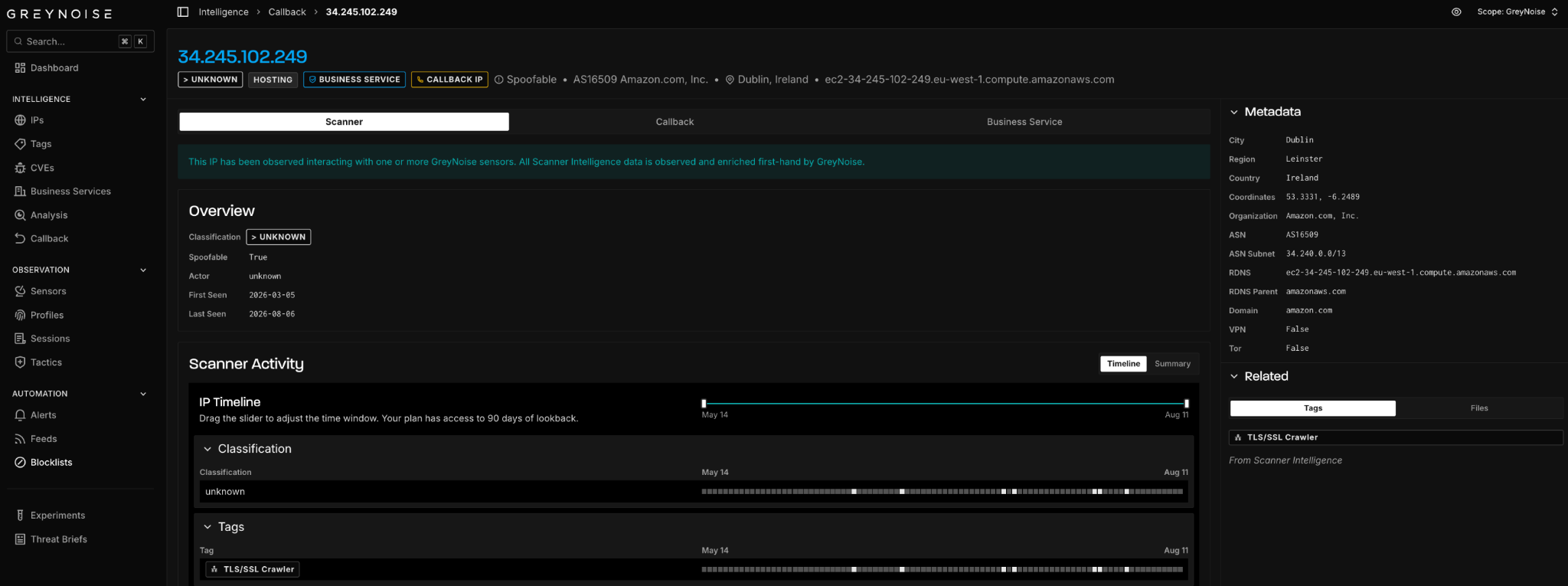1568x586 pixels.
Task: Click the Business Service badge
Action: click(354, 80)
